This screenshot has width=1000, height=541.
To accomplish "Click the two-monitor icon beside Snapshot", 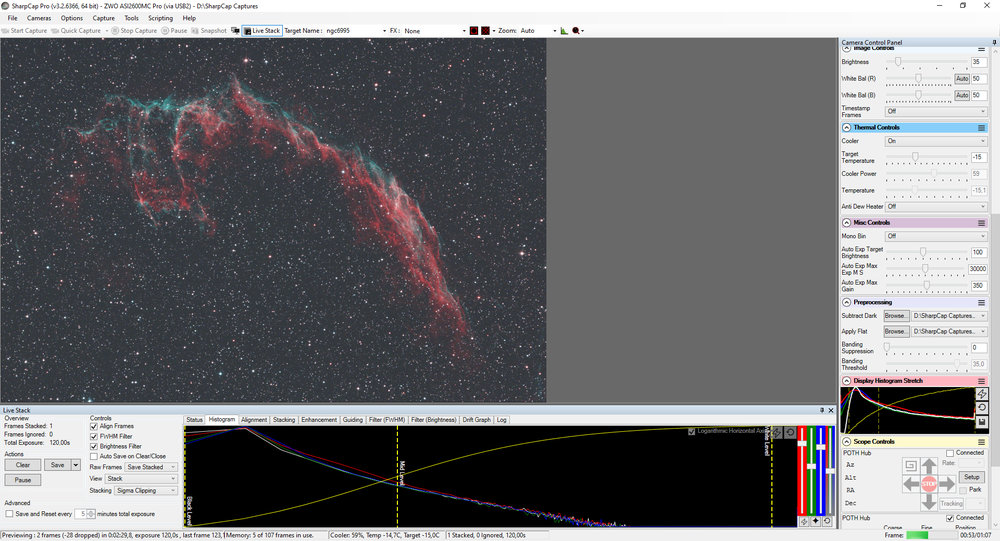I will (235, 31).
